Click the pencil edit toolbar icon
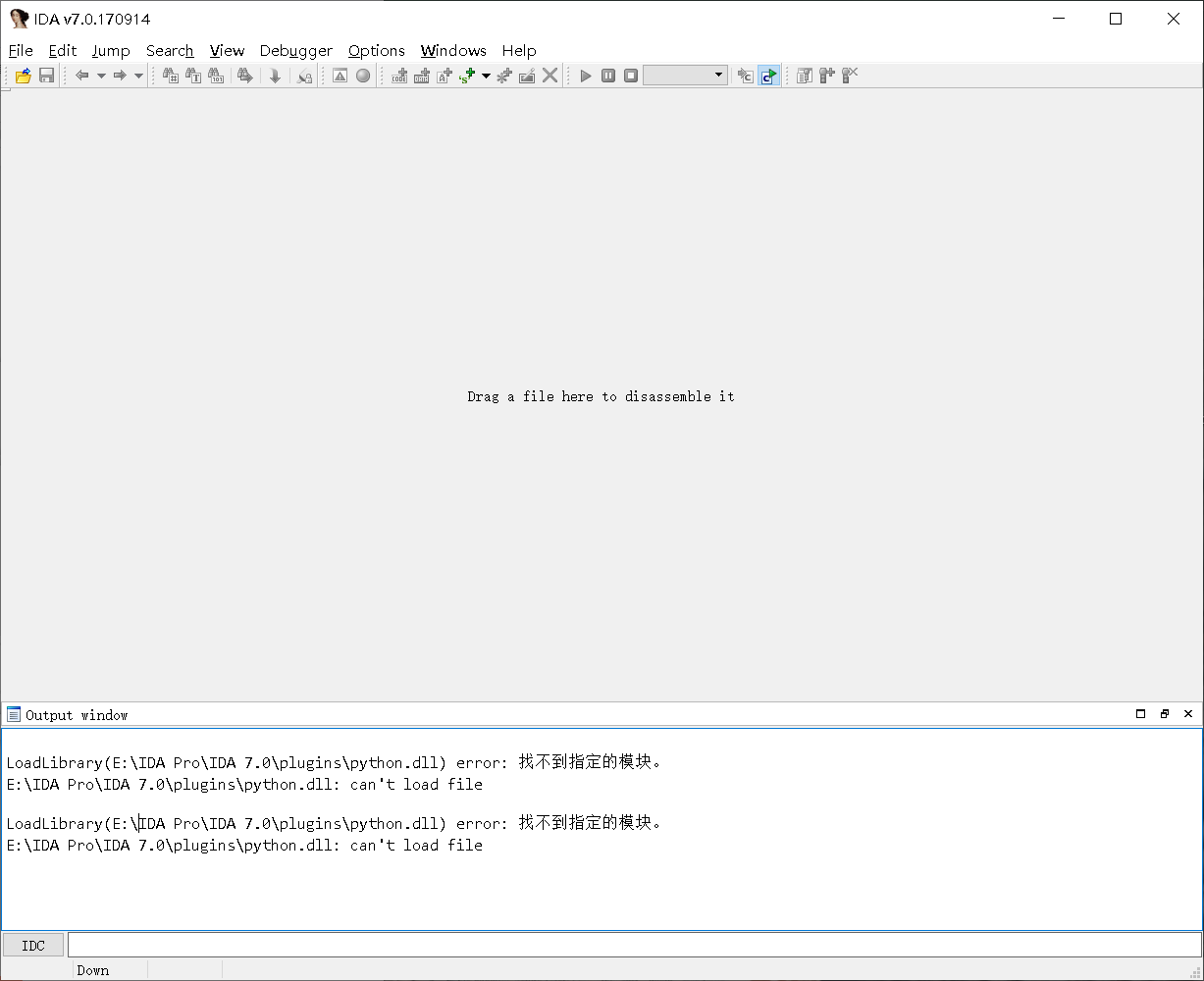The width and height of the screenshot is (1204, 981). (527, 76)
